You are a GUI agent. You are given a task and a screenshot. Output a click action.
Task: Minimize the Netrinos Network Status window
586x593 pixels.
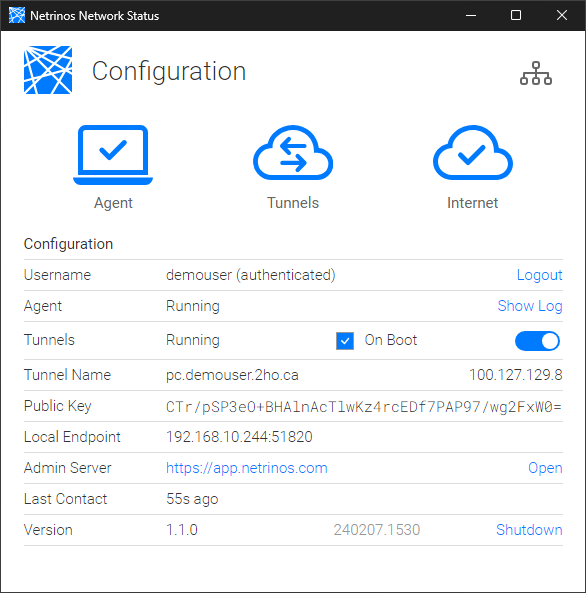471,16
